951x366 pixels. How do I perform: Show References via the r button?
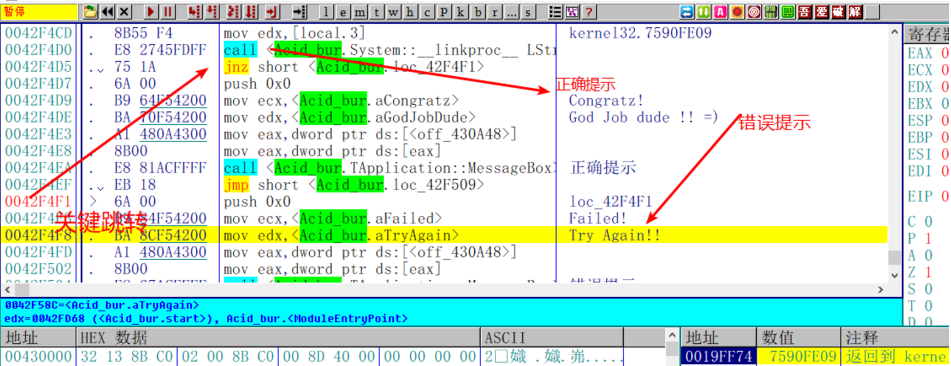click(x=495, y=12)
